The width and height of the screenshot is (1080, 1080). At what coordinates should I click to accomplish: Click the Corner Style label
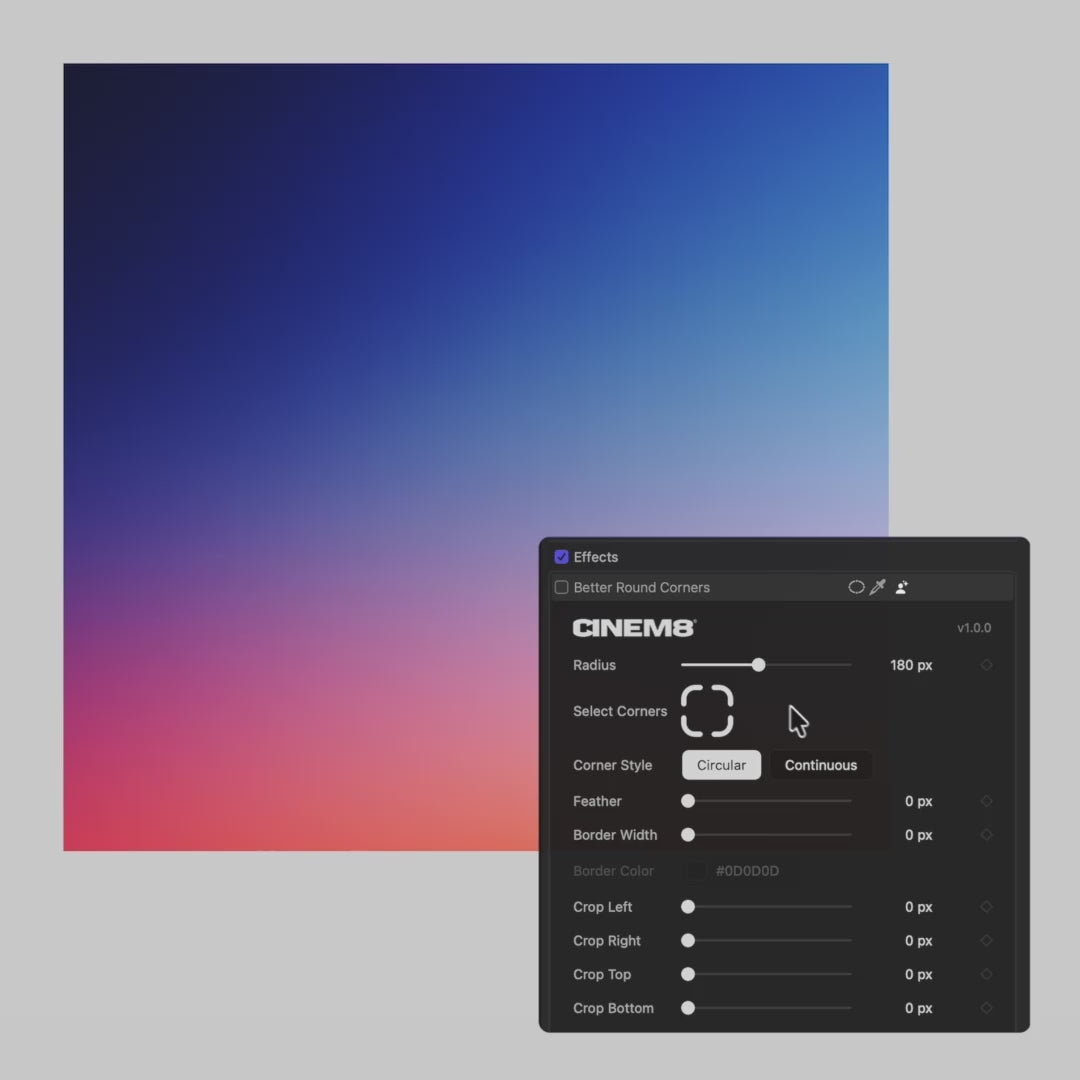tap(612, 765)
